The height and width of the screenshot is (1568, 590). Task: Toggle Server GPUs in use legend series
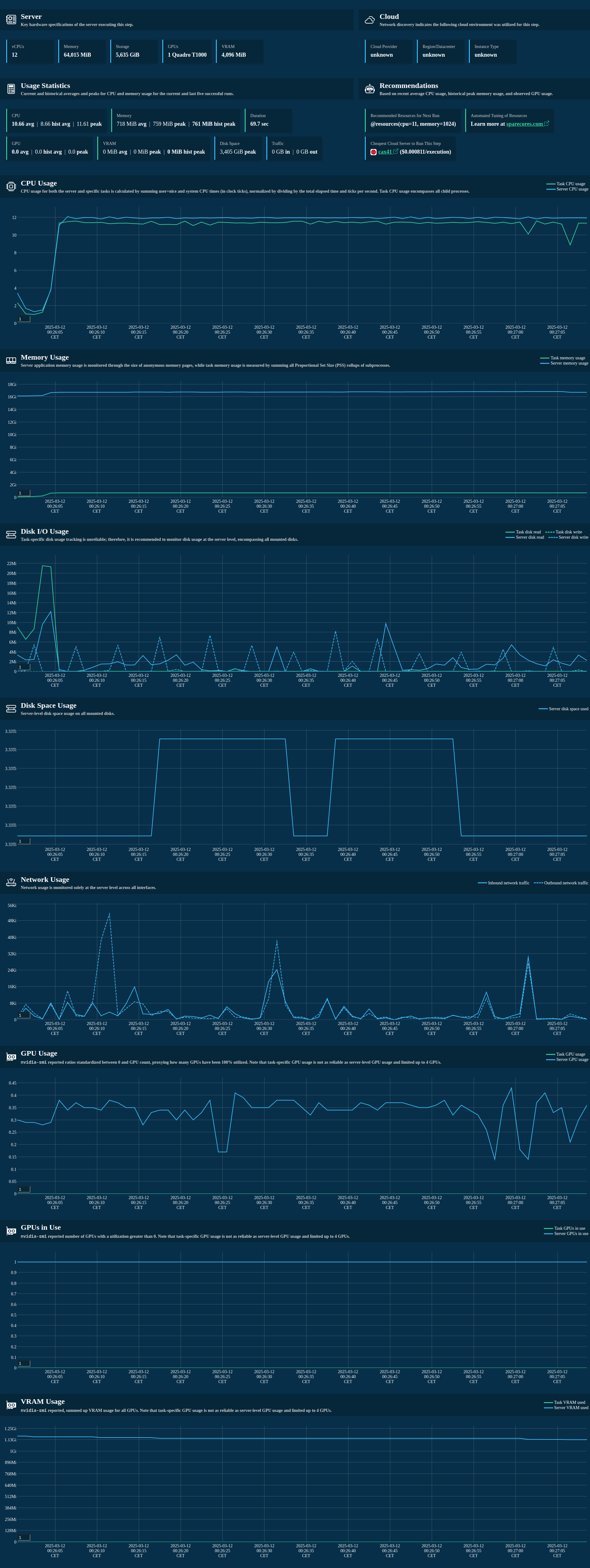(566, 1234)
